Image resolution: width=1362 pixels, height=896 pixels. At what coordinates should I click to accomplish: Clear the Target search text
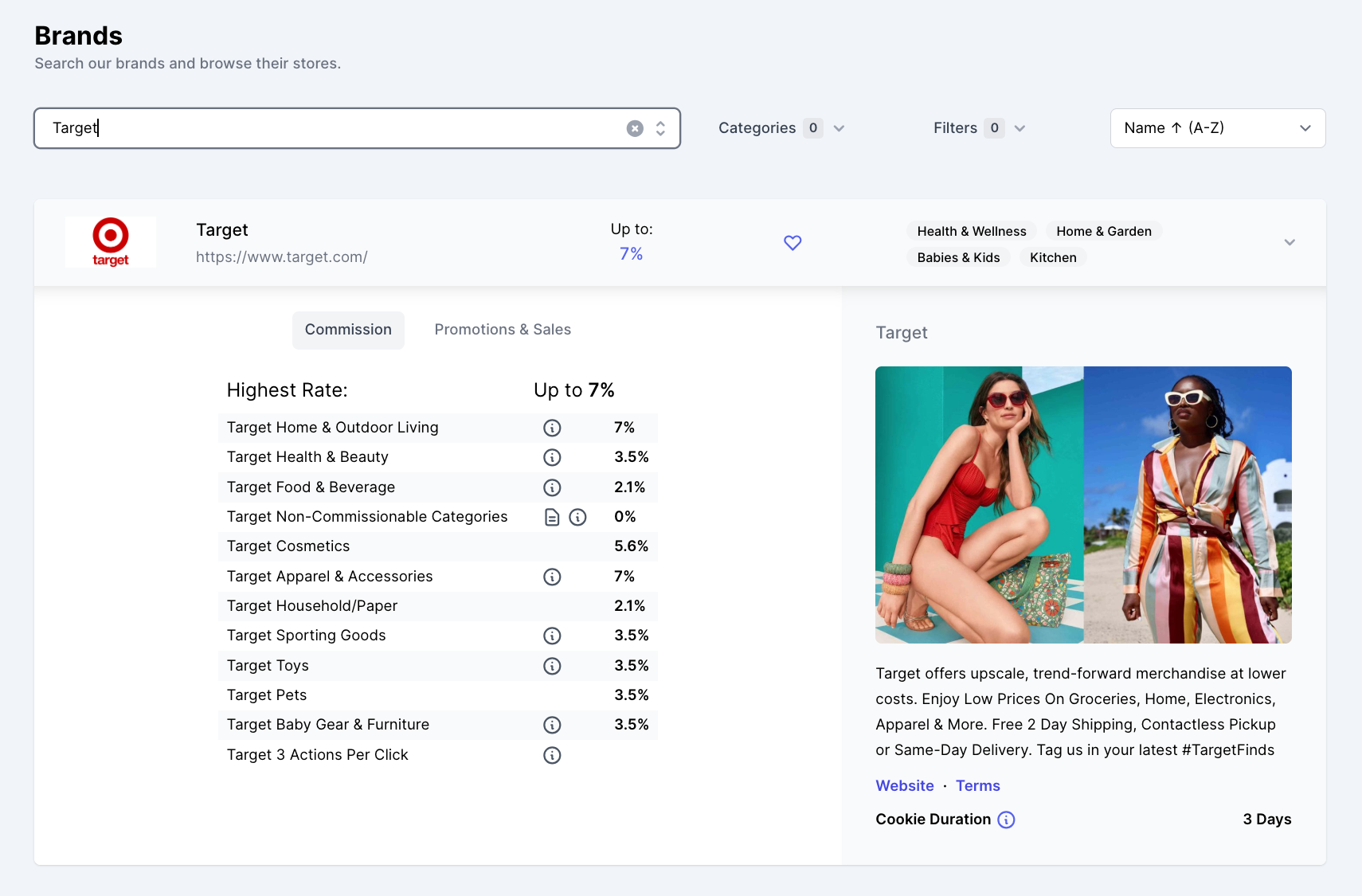[x=635, y=128]
